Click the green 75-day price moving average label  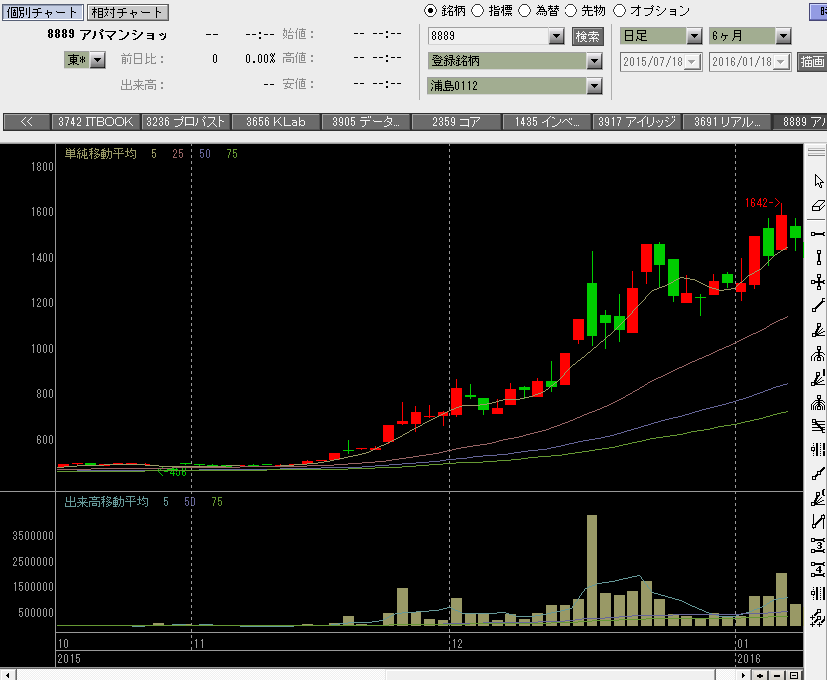point(232,154)
